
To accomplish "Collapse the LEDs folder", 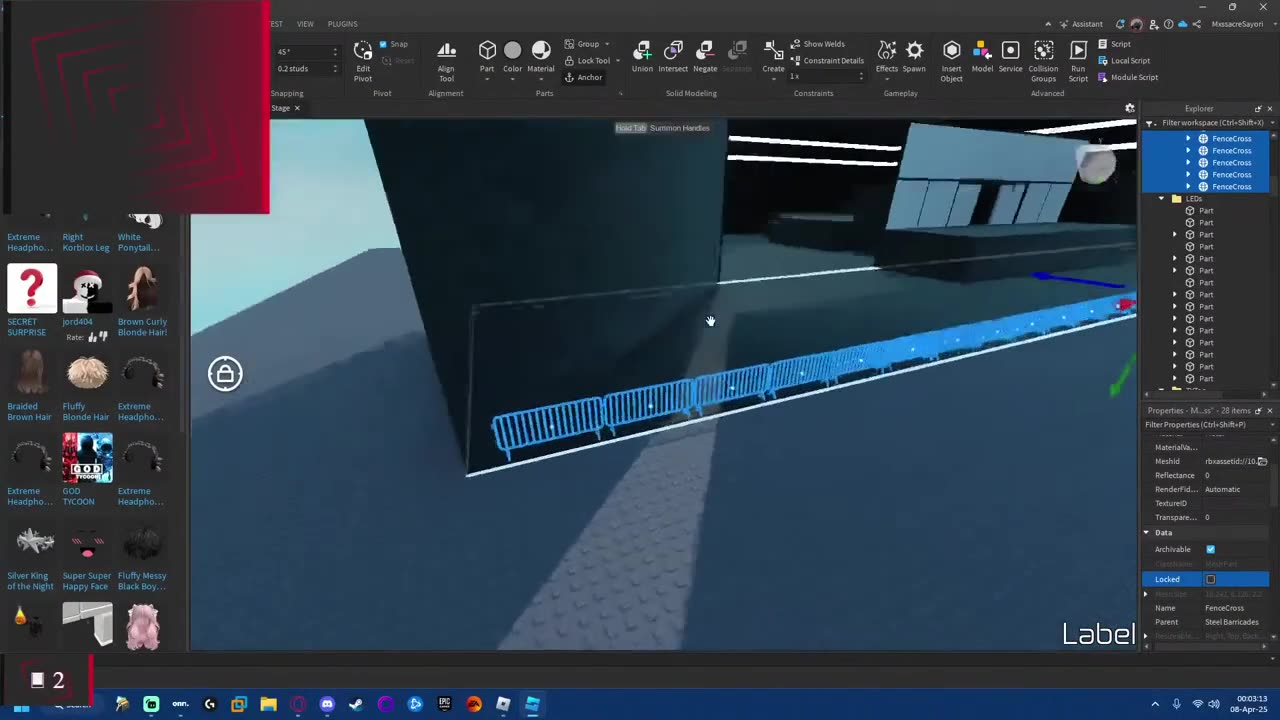I will point(1162,199).
